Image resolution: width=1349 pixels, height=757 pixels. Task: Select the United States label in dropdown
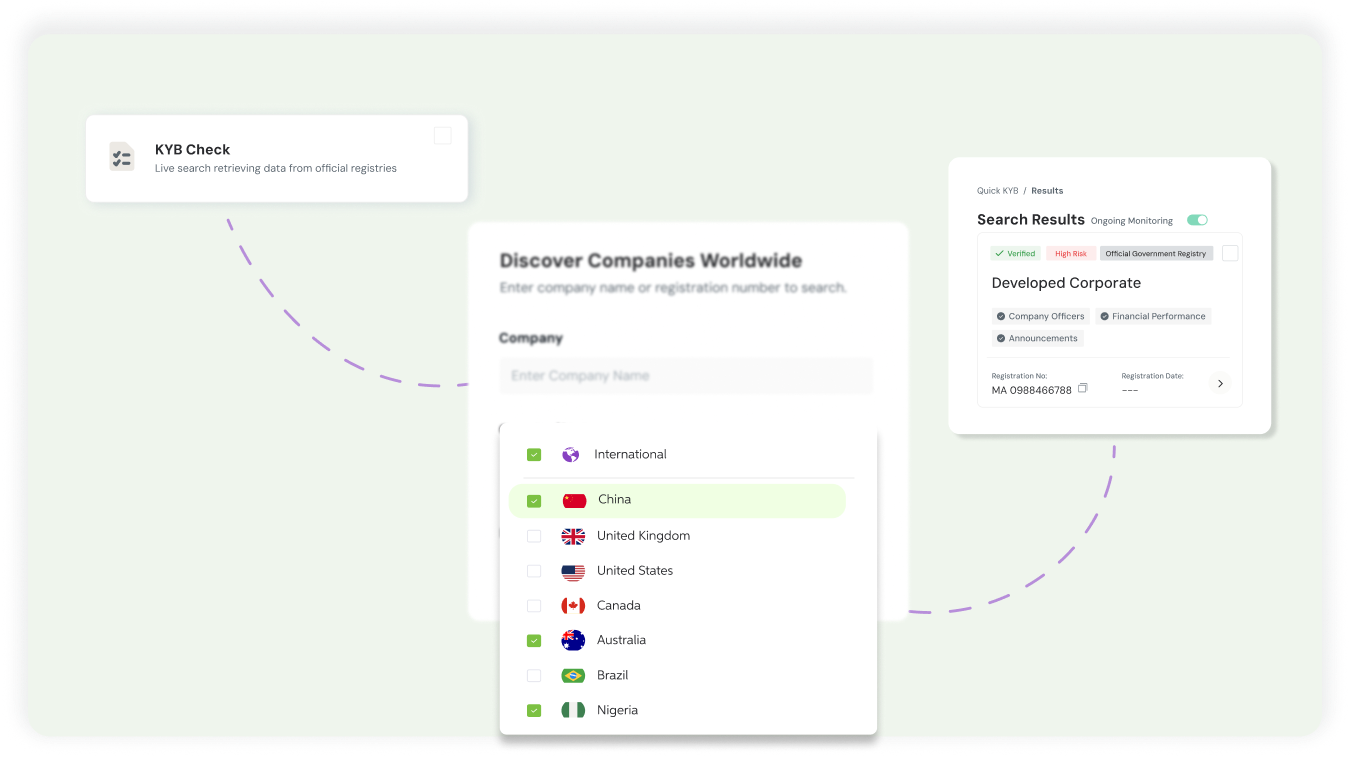(x=635, y=571)
